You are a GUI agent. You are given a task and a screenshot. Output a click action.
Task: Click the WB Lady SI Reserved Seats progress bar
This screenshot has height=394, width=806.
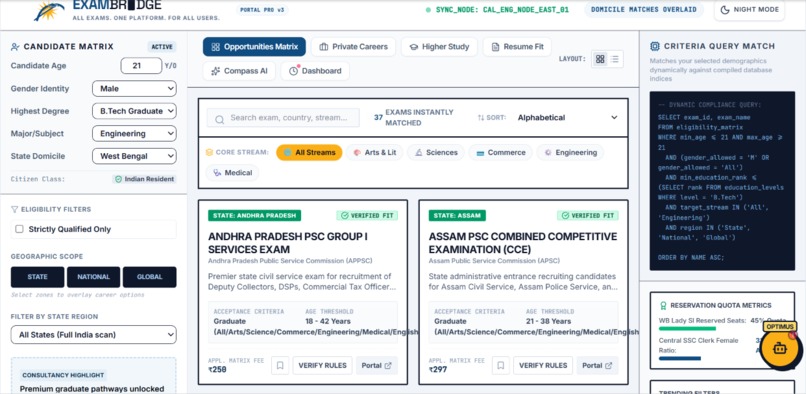click(687, 328)
